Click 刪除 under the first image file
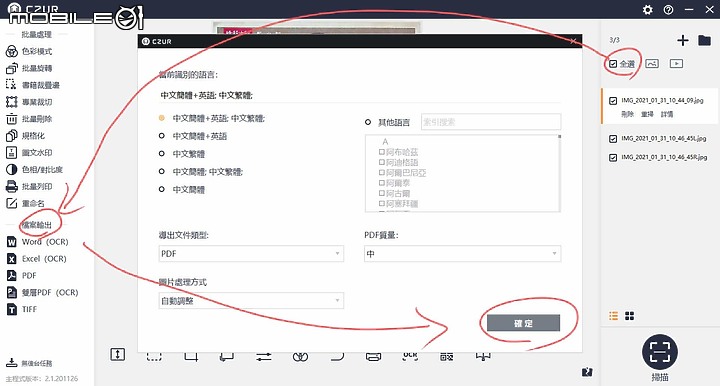This screenshot has height=386, width=720. [x=627, y=114]
